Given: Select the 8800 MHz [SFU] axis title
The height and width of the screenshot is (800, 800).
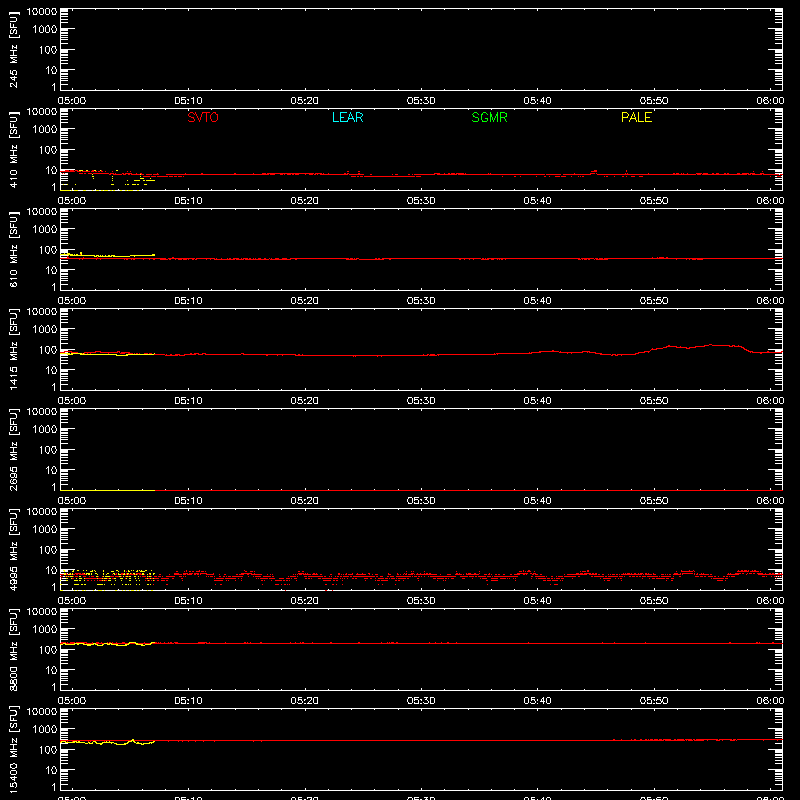Looking at the screenshot, I should pyautogui.click(x=13, y=649).
